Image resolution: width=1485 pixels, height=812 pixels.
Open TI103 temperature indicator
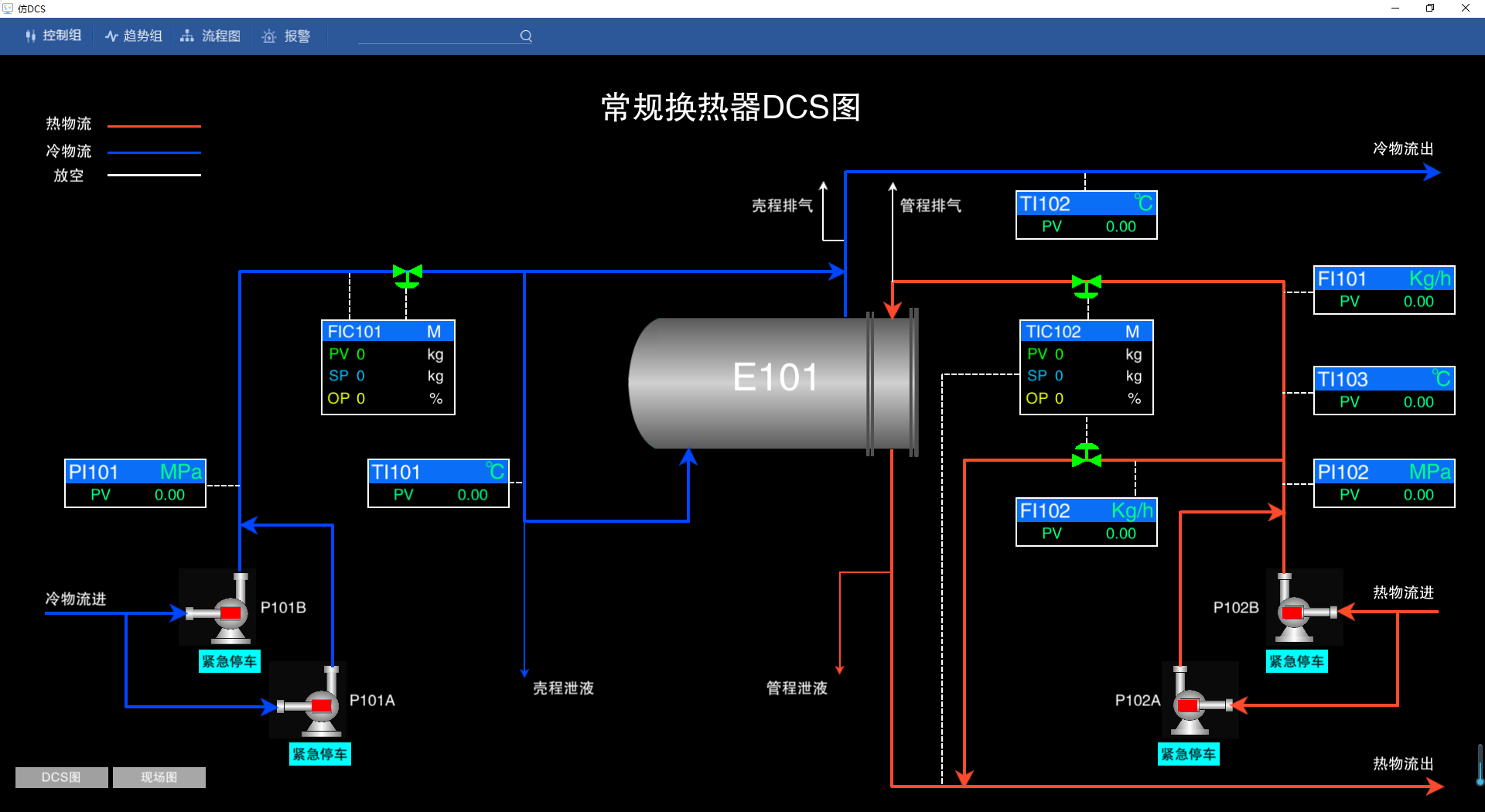click(x=1384, y=391)
